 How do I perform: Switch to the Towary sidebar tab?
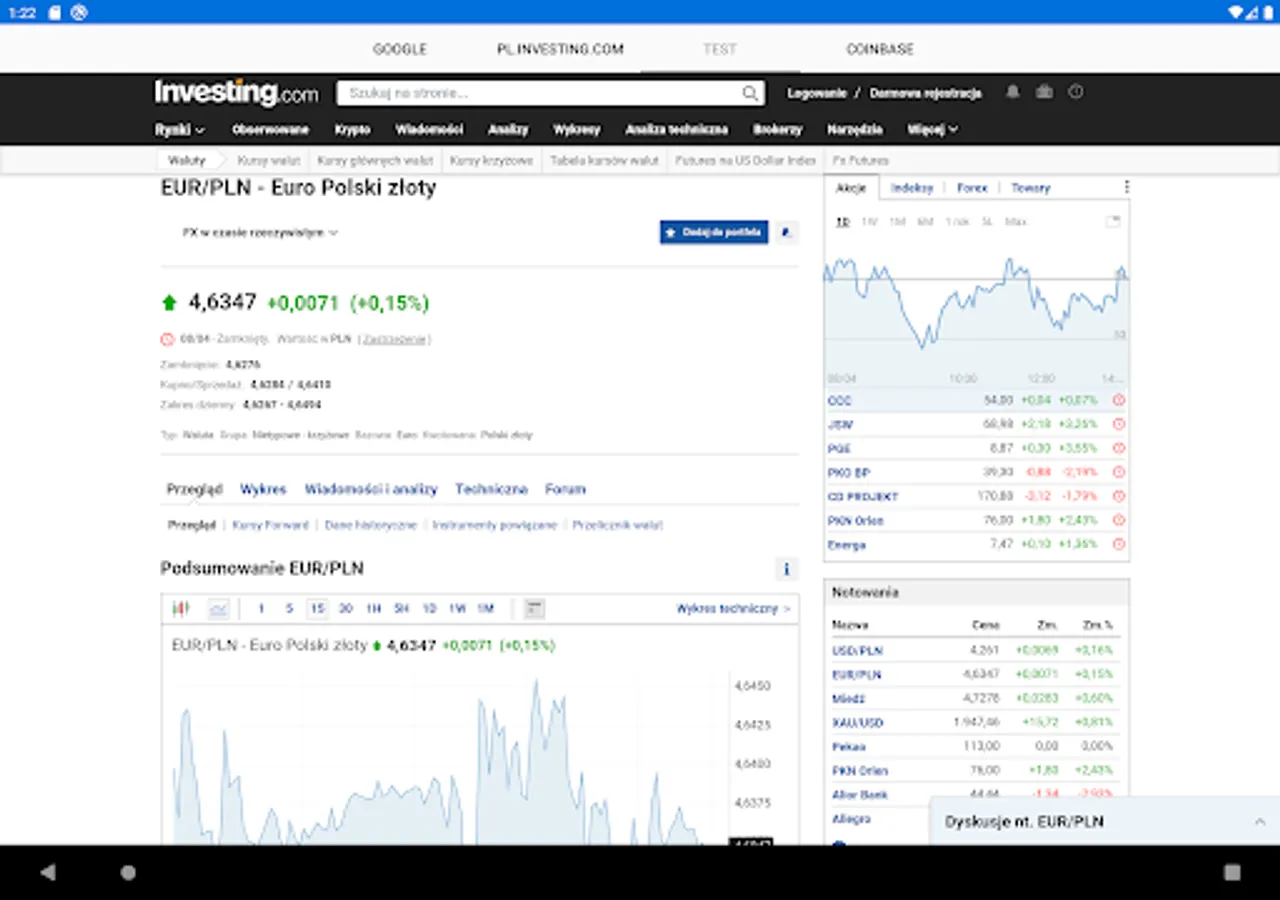[x=1031, y=187]
